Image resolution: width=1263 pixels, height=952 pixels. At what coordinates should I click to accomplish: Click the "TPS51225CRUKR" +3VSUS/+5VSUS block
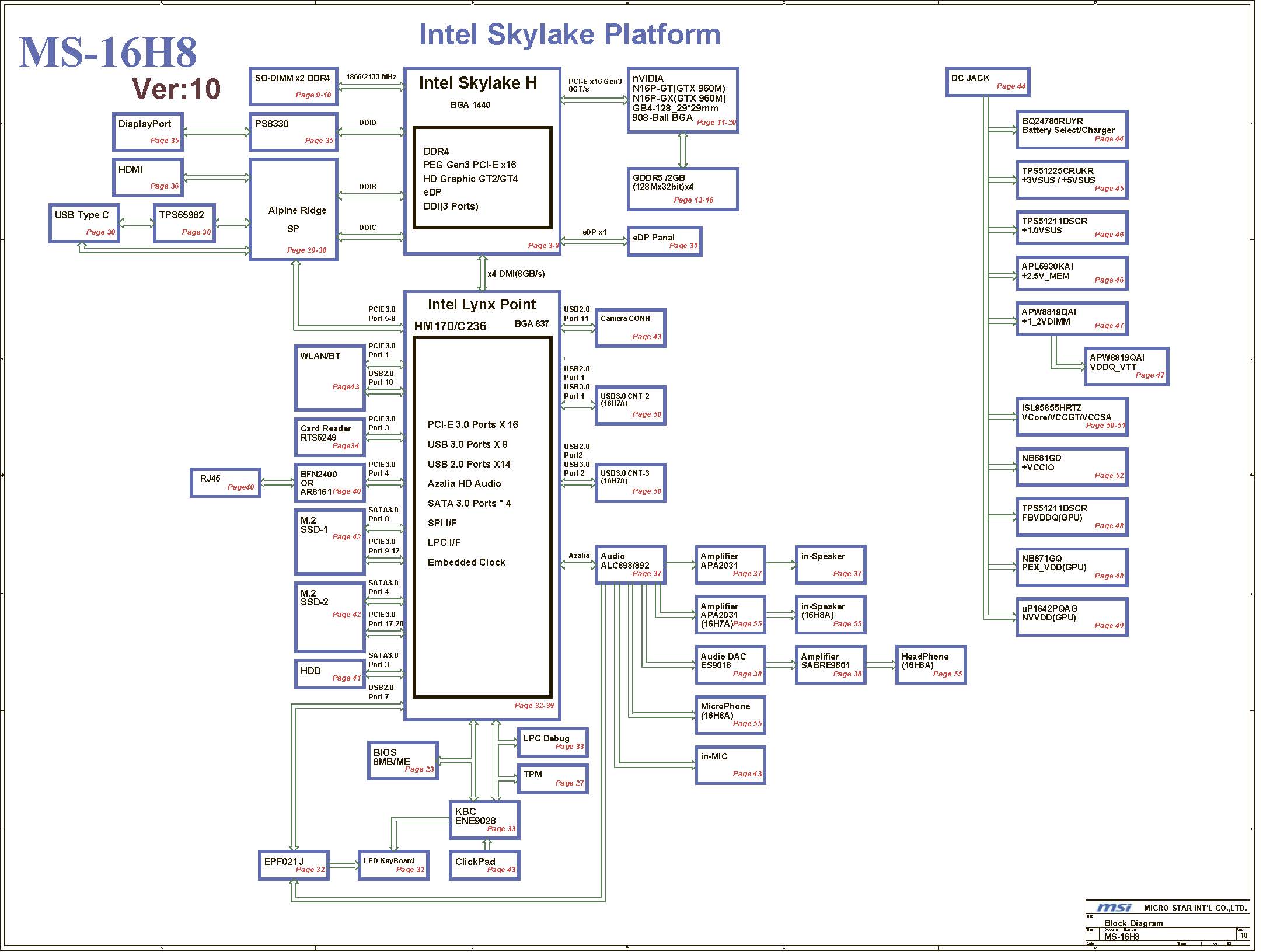point(1072,180)
